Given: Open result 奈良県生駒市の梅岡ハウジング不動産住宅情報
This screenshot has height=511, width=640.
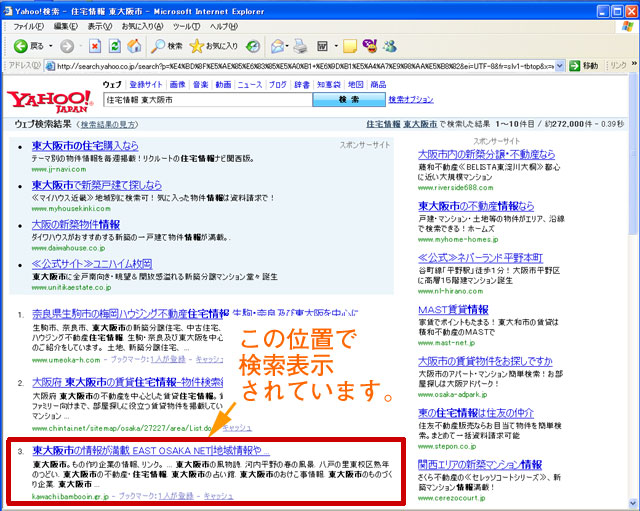Looking at the screenshot, I should tap(130, 314).
